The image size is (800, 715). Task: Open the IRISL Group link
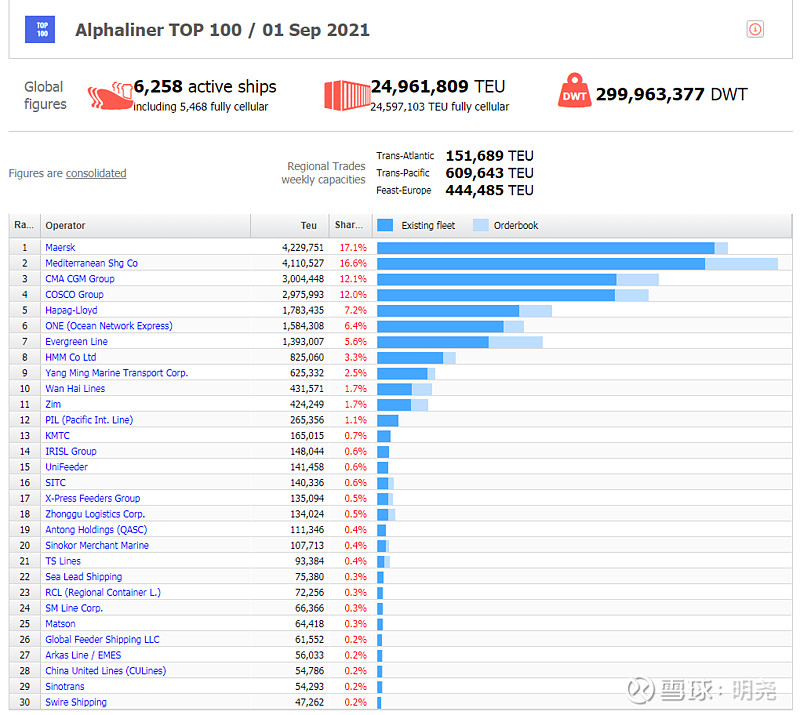(70, 452)
